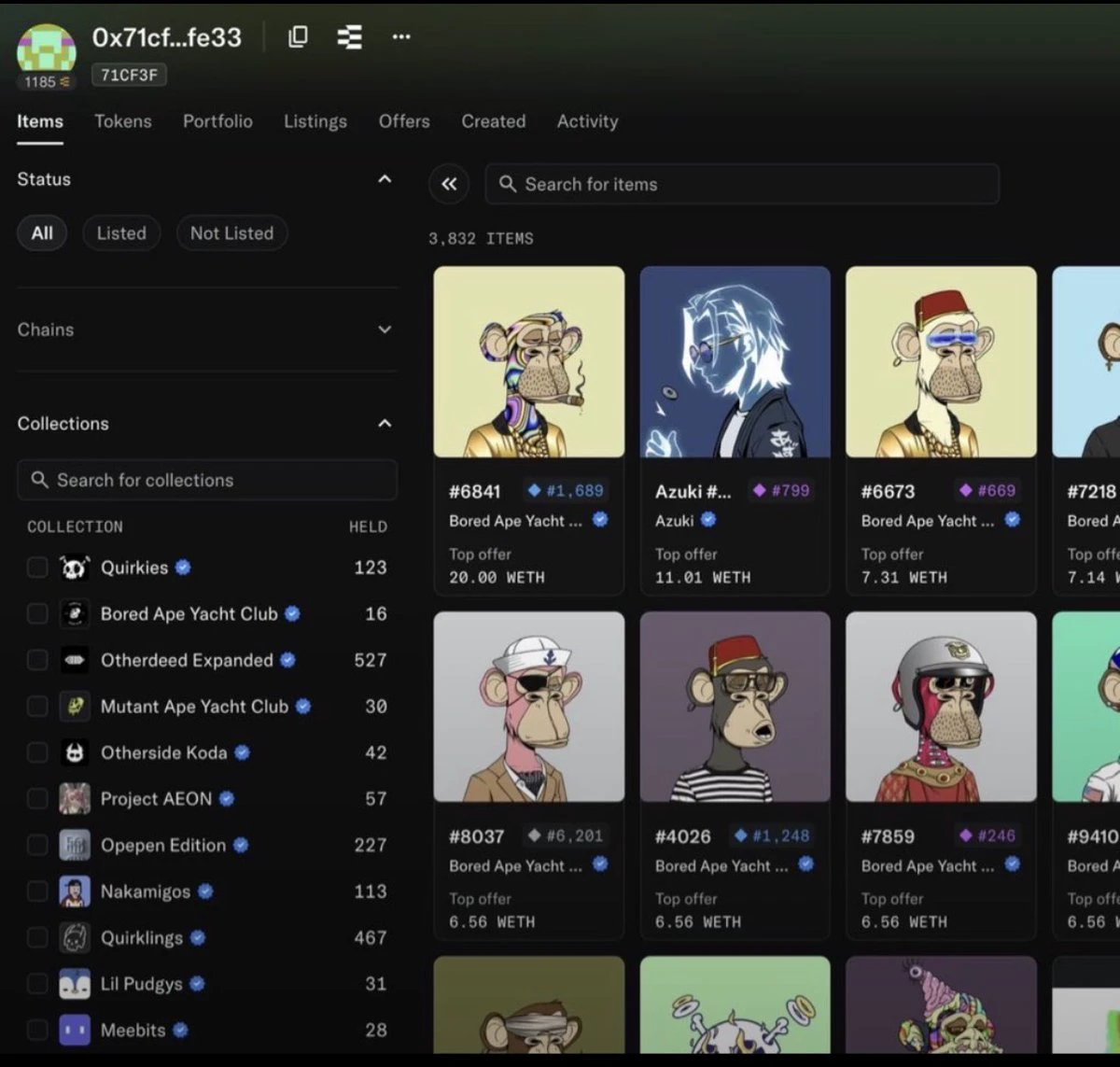Click rarity rank #1,689 on card #6841
This screenshot has width=1120, height=1067.
pyautogui.click(x=566, y=490)
